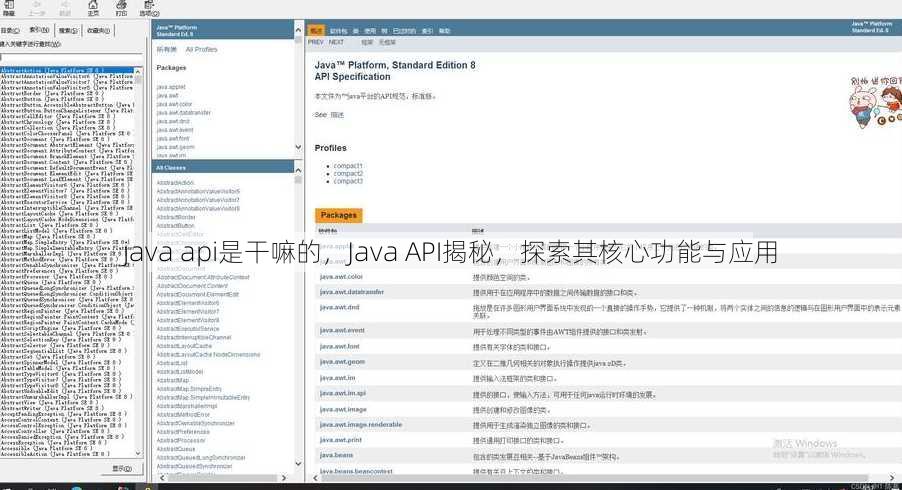Open java.awt.event in left packages frame
The image size is (902, 490).
pyautogui.click(x=175, y=131)
